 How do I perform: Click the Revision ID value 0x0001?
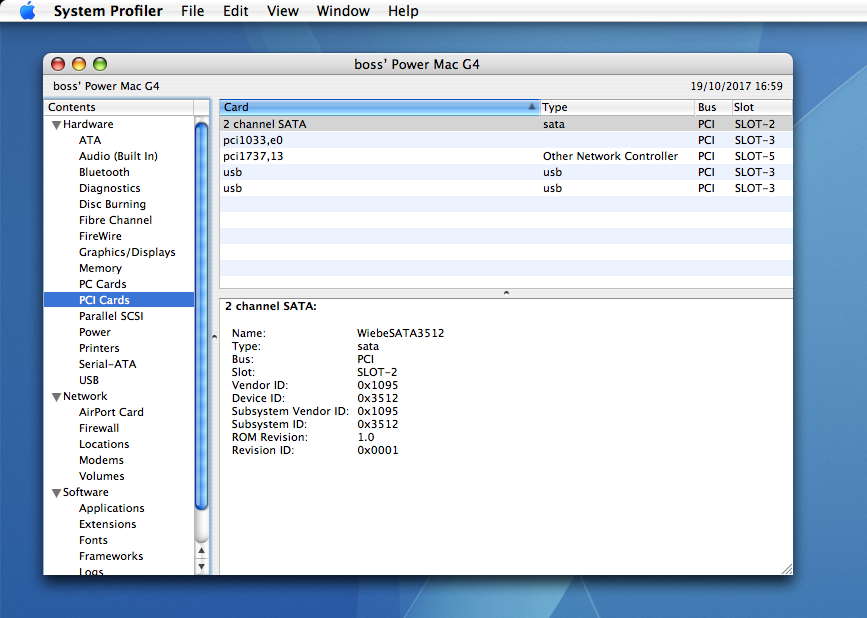pos(378,451)
